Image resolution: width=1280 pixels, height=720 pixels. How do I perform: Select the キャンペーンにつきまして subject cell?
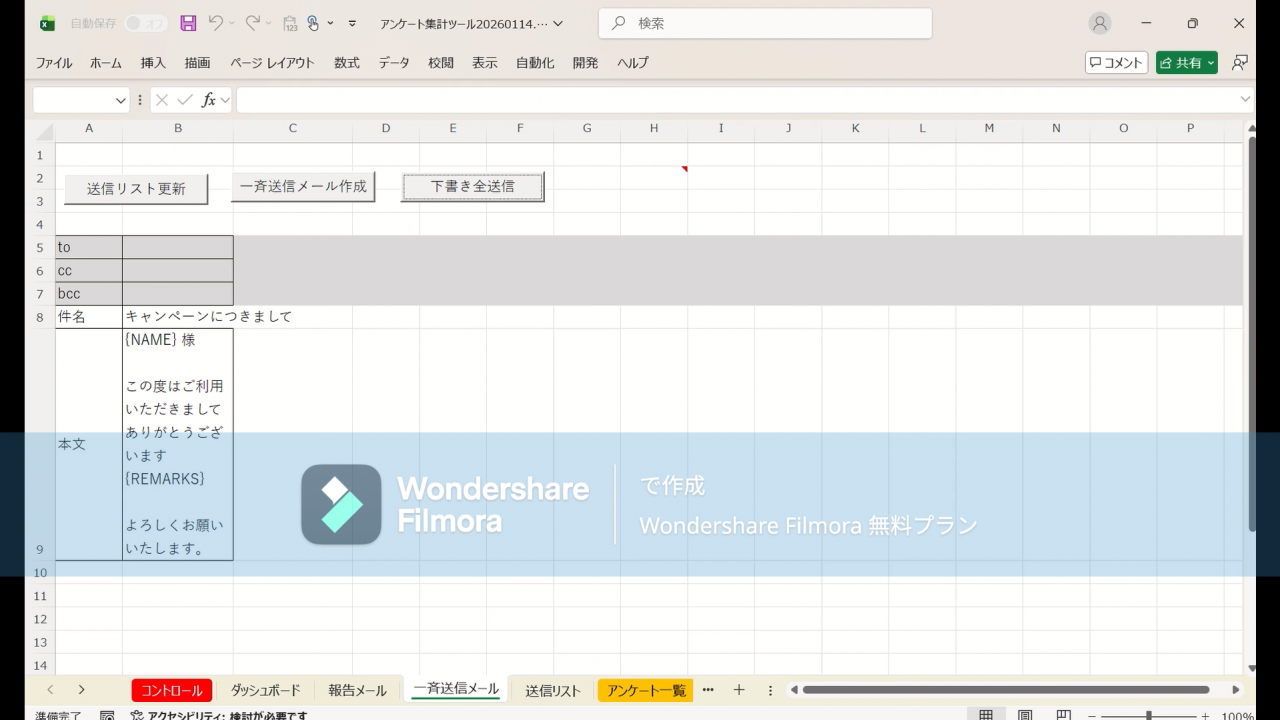(x=178, y=316)
